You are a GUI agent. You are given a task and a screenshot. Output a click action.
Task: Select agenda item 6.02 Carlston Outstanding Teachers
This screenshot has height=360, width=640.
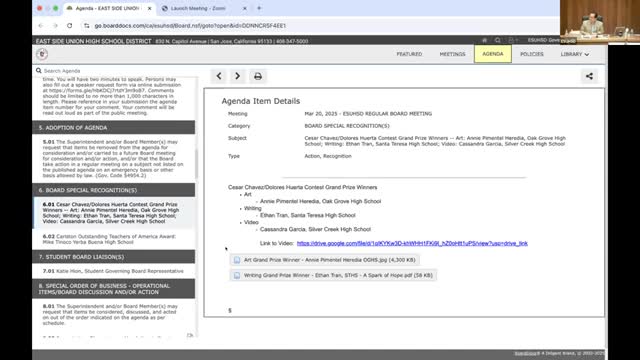pos(109,239)
